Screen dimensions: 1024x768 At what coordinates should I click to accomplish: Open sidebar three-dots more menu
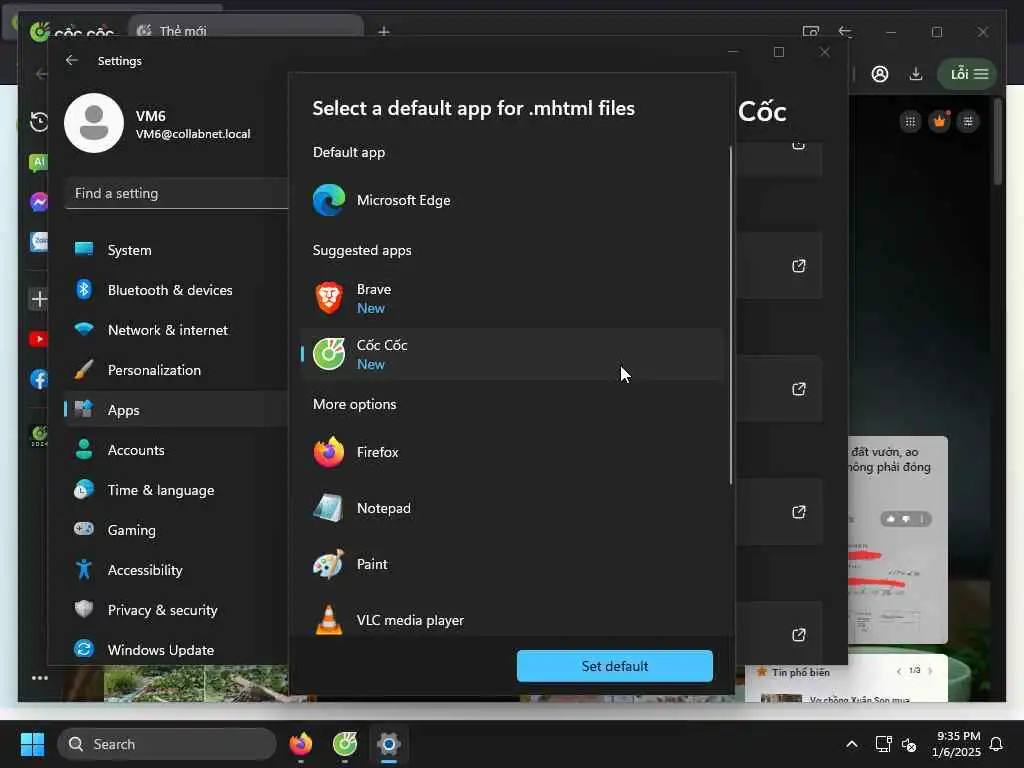point(40,678)
